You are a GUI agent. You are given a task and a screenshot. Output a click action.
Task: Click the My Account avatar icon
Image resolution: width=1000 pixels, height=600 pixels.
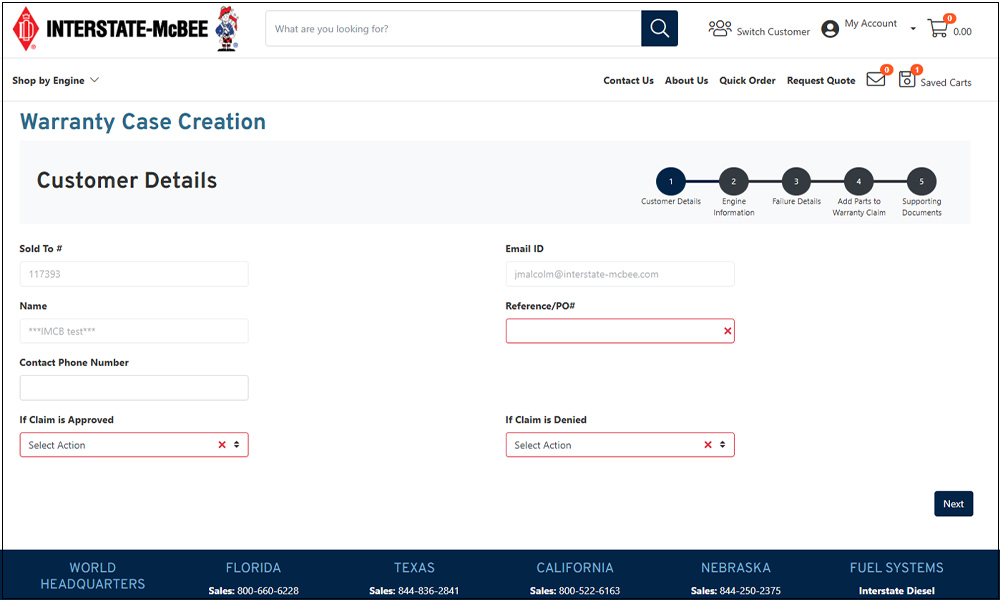[830, 29]
